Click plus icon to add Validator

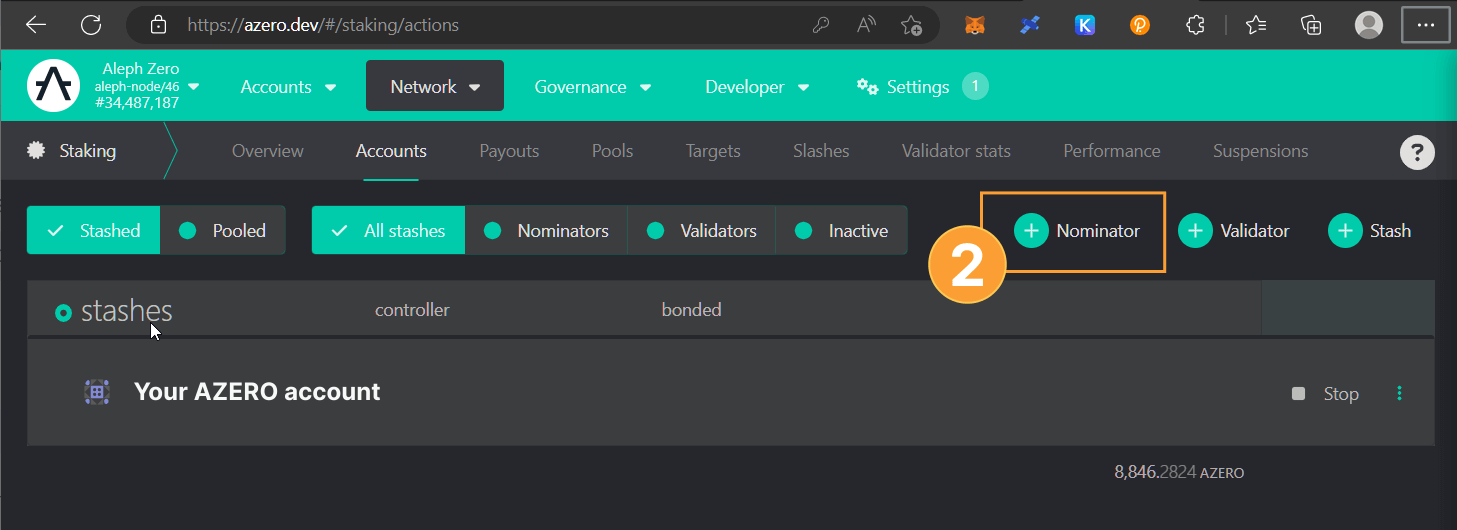point(1196,231)
